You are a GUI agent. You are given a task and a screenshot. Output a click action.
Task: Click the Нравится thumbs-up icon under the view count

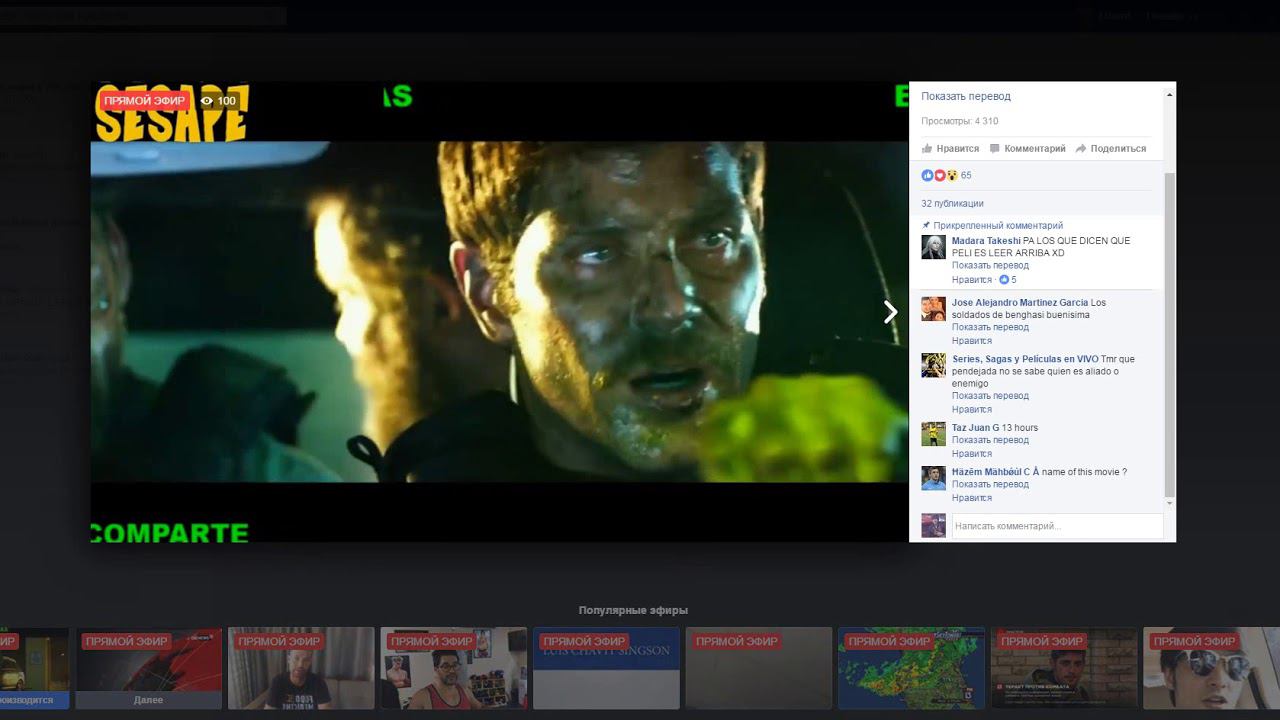click(x=927, y=148)
